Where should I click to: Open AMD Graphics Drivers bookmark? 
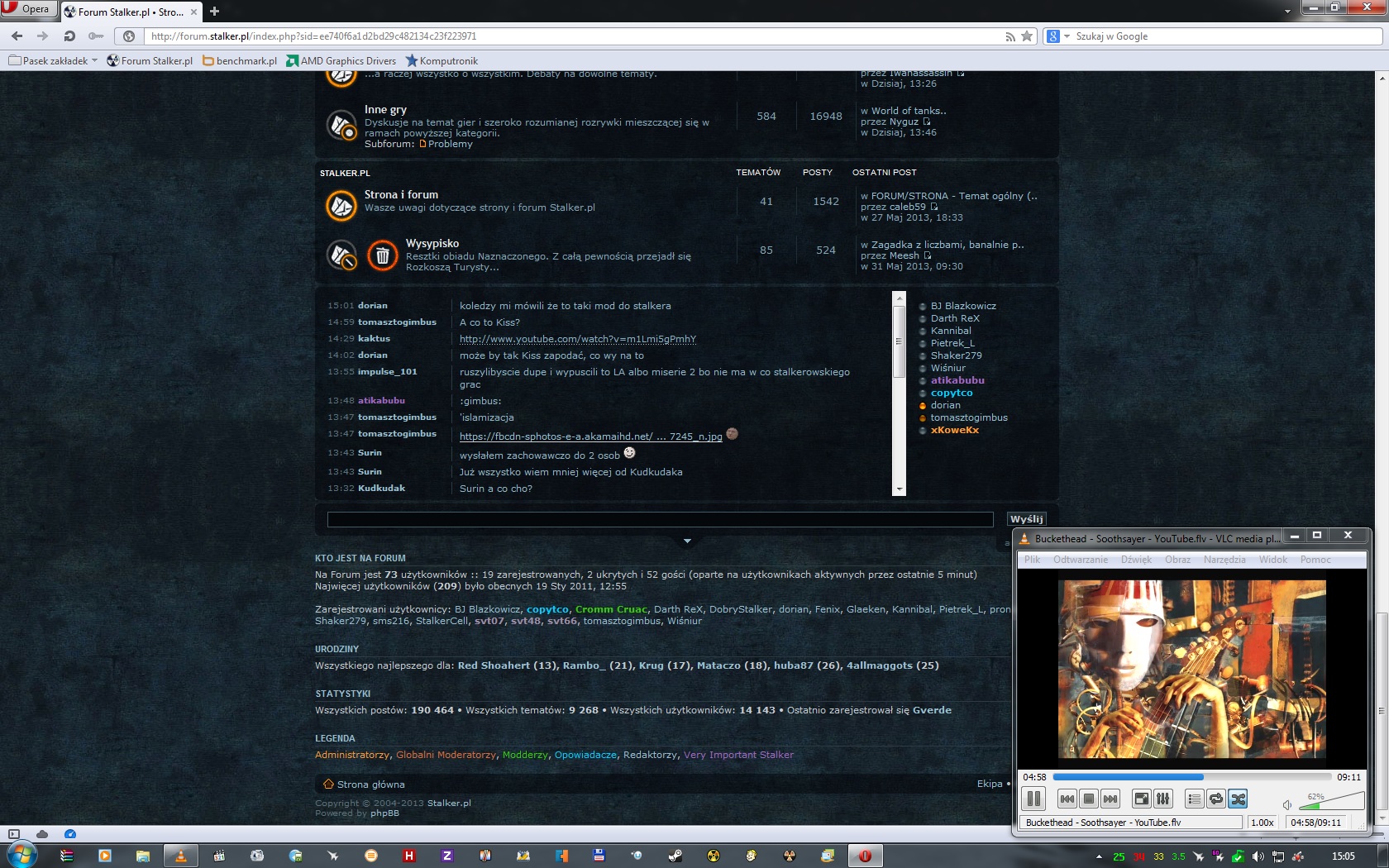(x=341, y=60)
